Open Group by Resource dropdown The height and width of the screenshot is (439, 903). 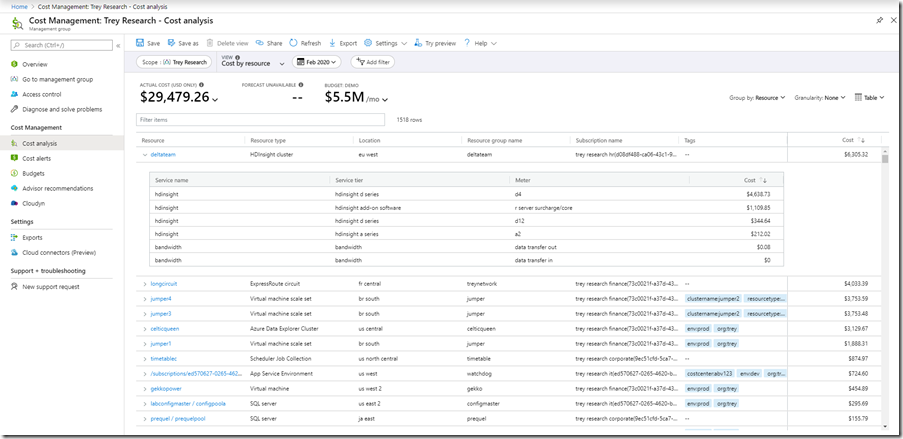(x=757, y=98)
